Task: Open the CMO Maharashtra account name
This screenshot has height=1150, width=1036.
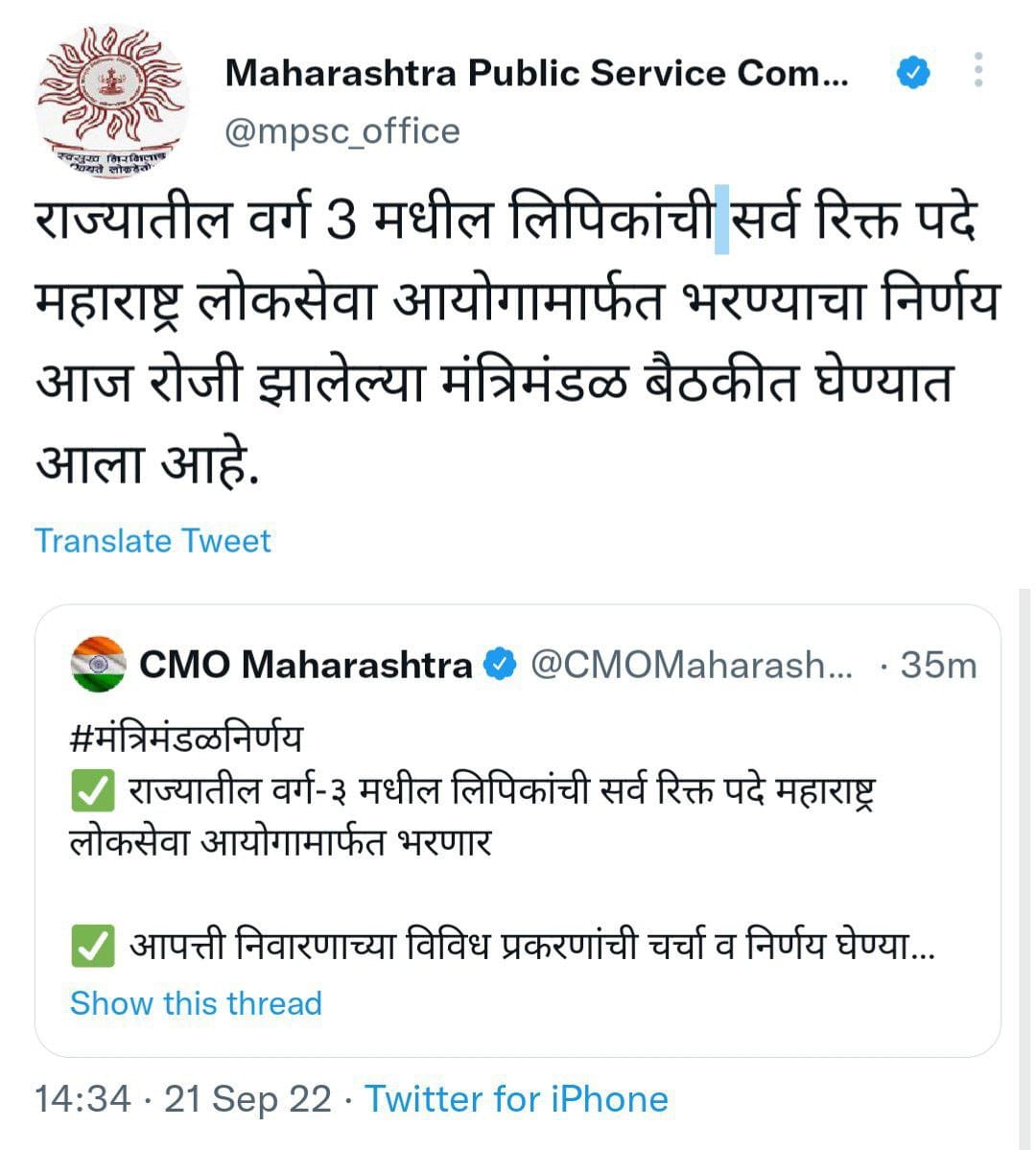Action: 305,665
